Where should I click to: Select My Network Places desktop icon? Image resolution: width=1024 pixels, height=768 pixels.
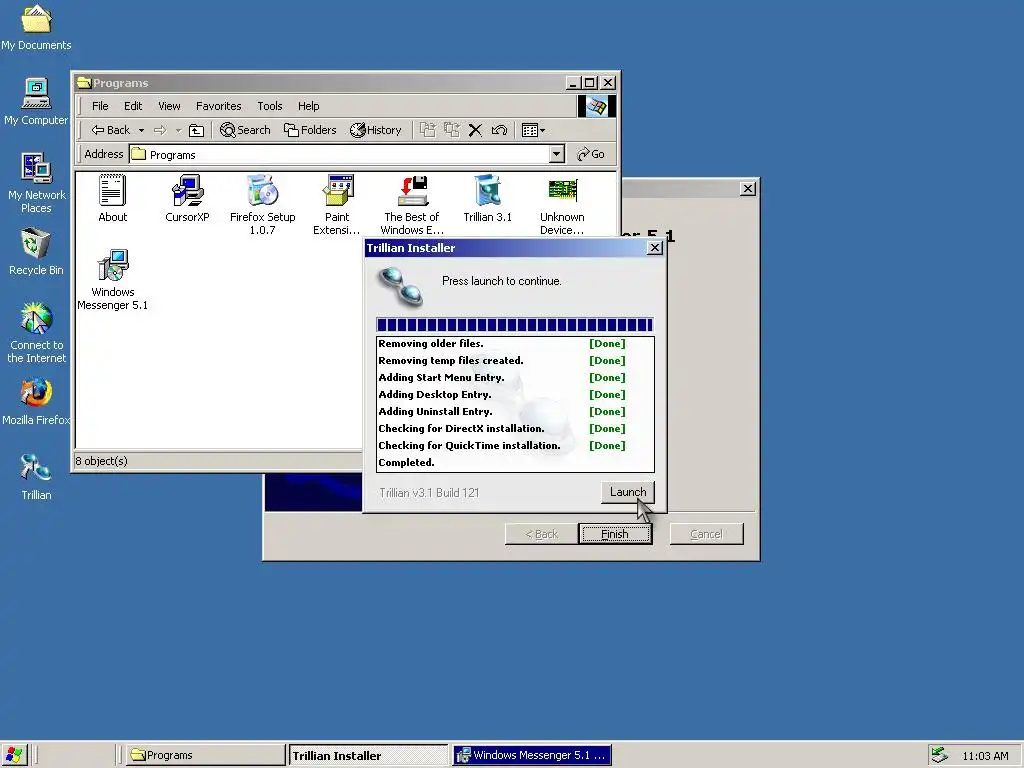(x=36, y=183)
